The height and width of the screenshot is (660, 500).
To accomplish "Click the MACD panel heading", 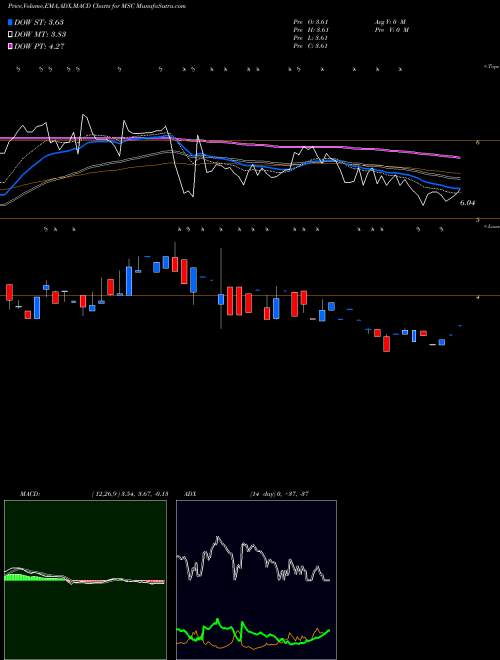I will [30, 494].
